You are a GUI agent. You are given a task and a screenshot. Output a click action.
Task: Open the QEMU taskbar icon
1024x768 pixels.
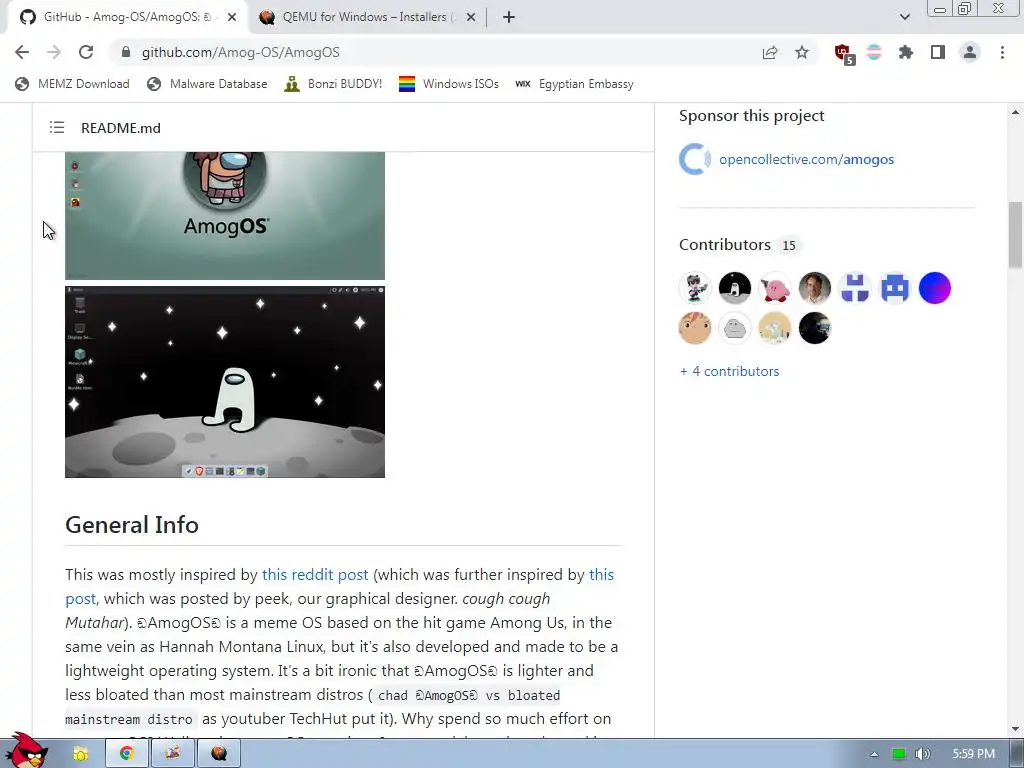click(219, 754)
